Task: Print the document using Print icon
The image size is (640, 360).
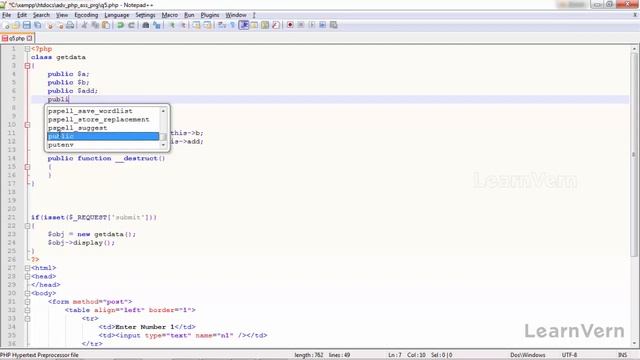Action: (70, 25)
